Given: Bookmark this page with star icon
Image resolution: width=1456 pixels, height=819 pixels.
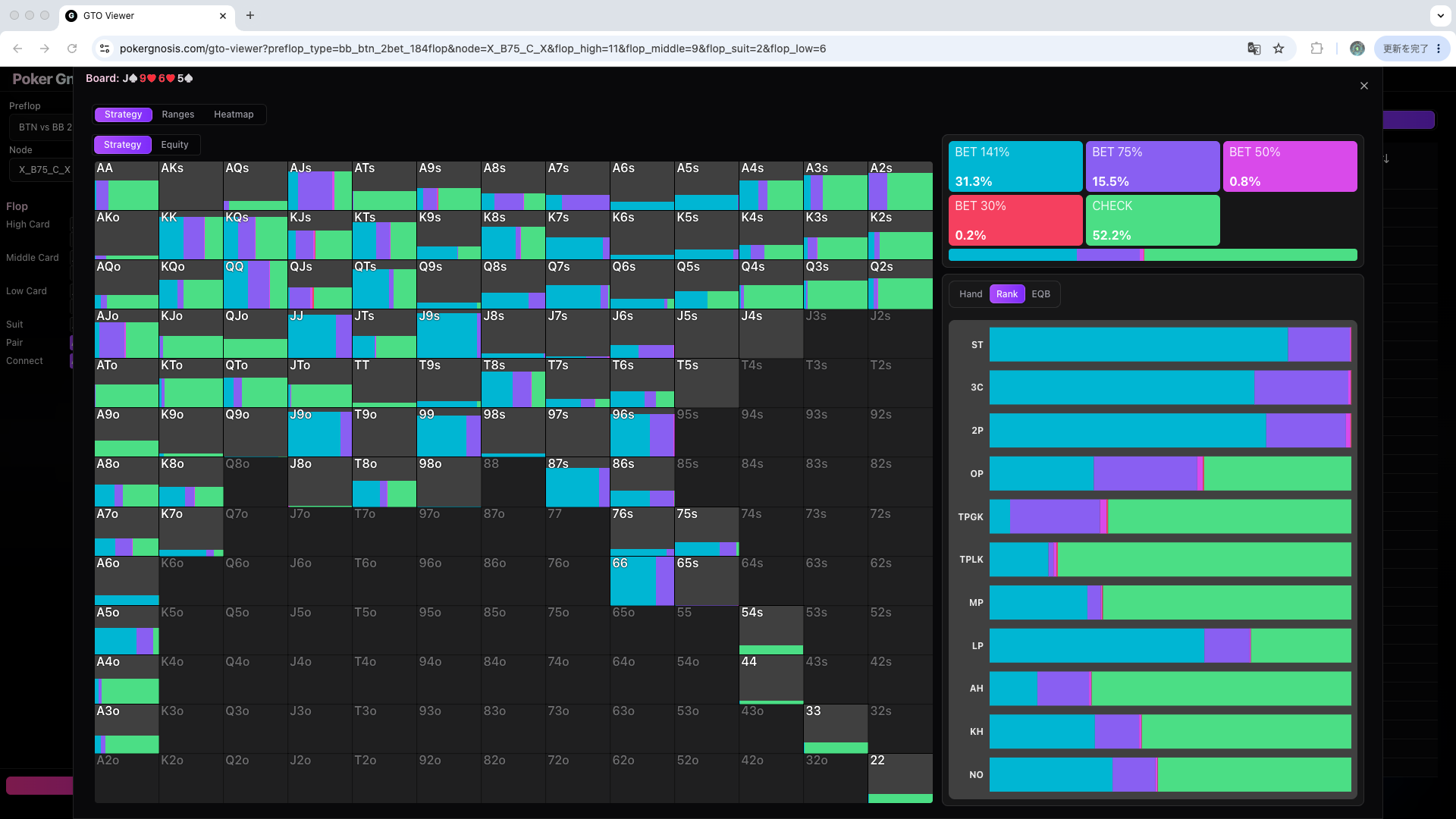Looking at the screenshot, I should [x=1279, y=49].
